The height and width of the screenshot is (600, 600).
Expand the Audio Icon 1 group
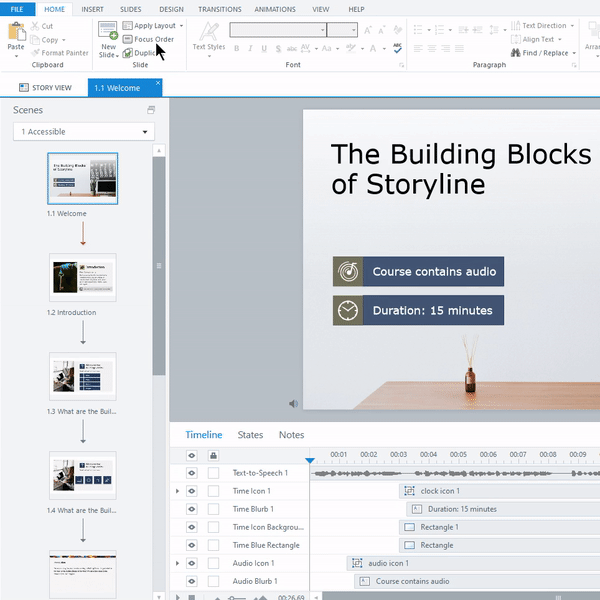point(177,563)
